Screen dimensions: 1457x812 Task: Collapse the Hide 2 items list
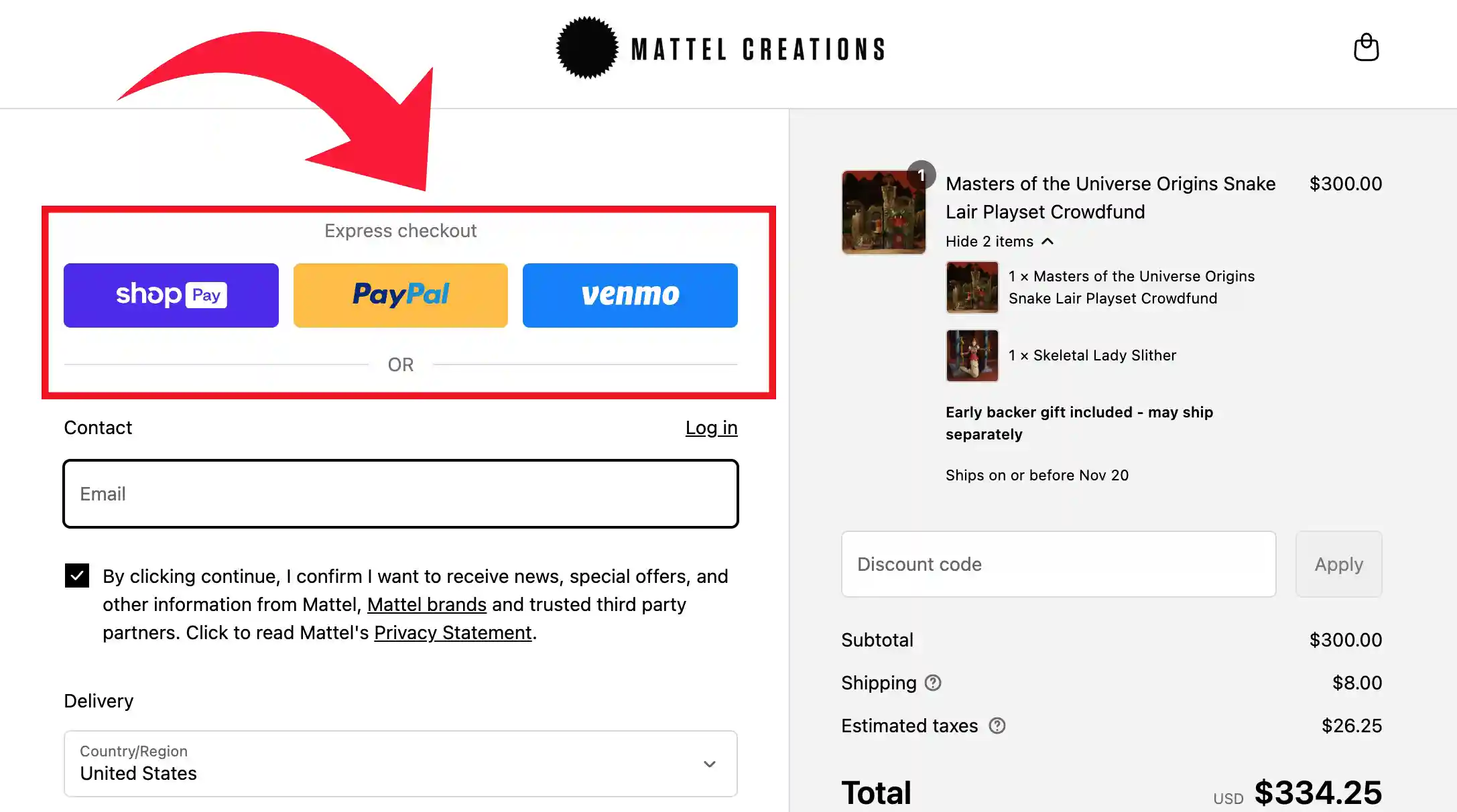(x=999, y=241)
